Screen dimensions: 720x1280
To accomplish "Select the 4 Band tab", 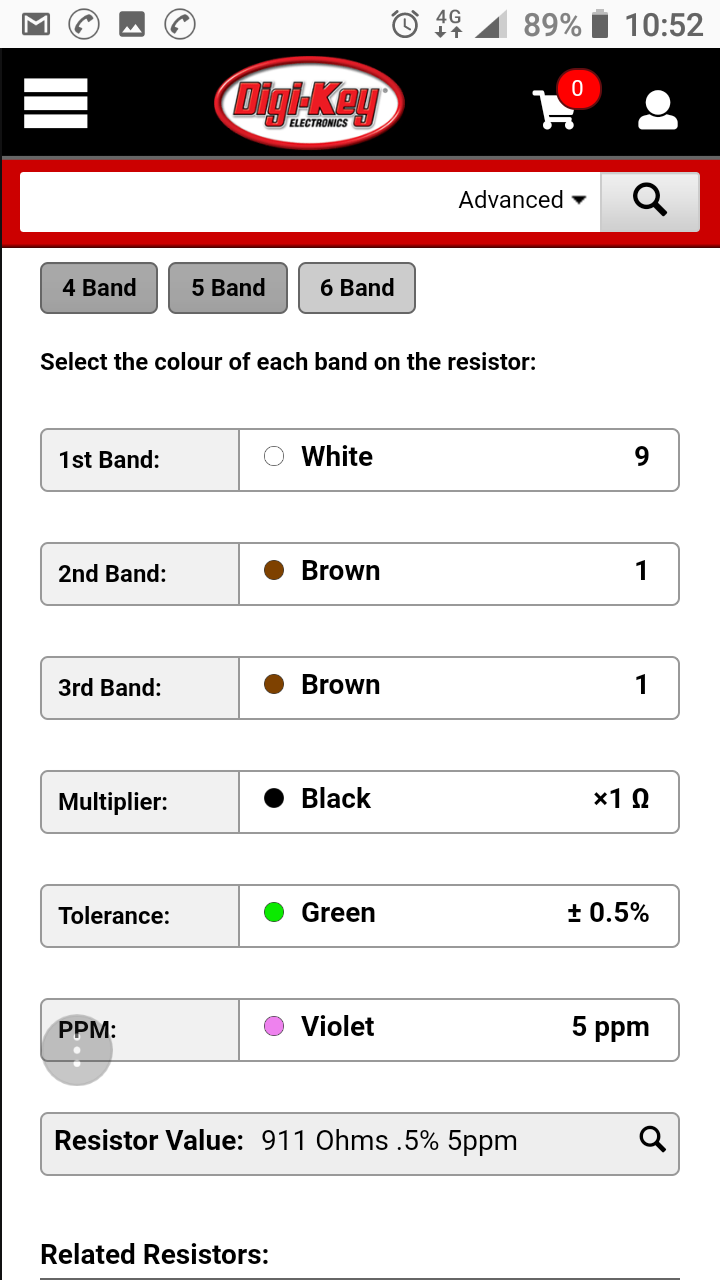I will 99,288.
